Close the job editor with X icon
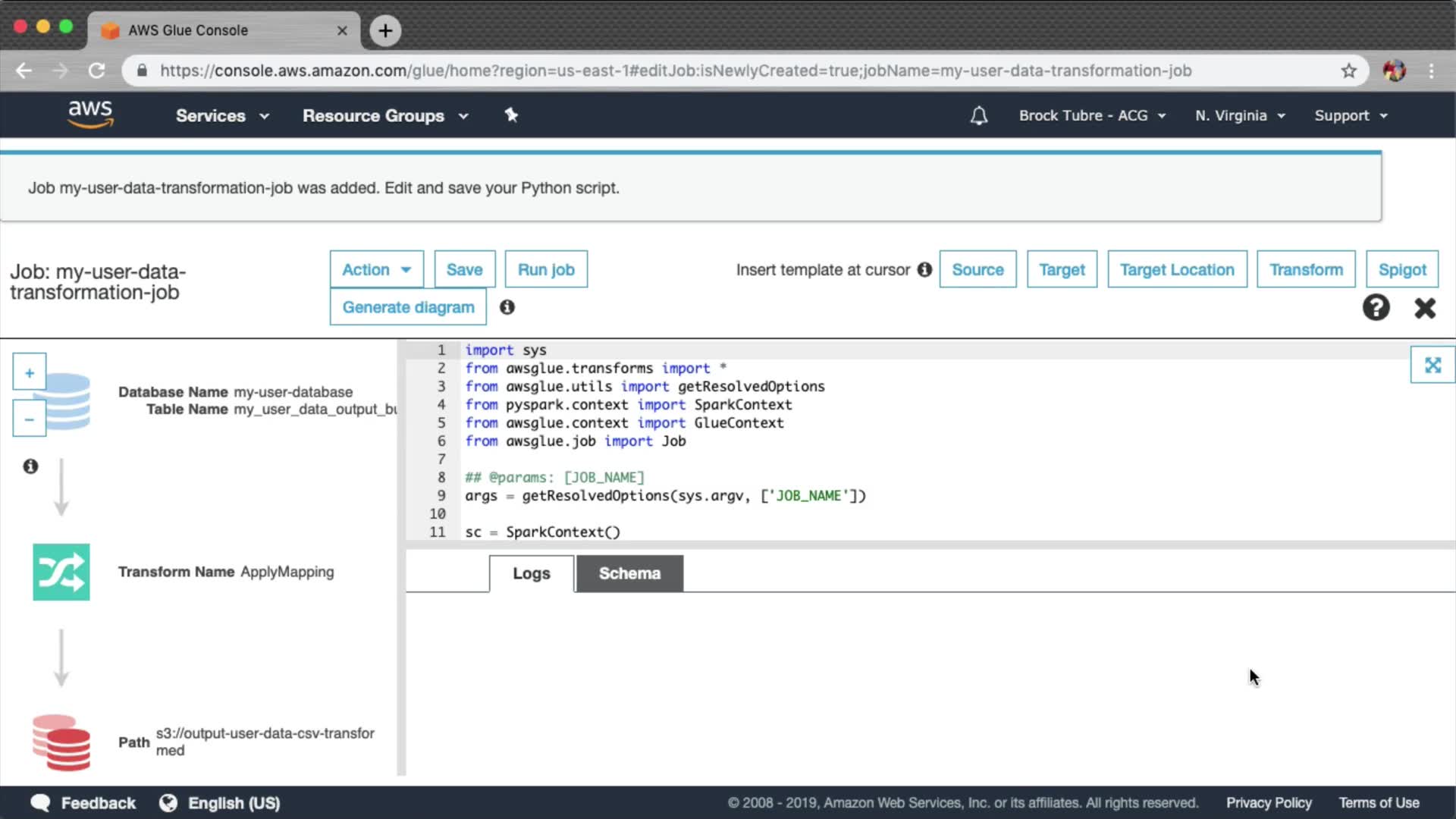This screenshot has width=1456, height=819. [x=1425, y=308]
